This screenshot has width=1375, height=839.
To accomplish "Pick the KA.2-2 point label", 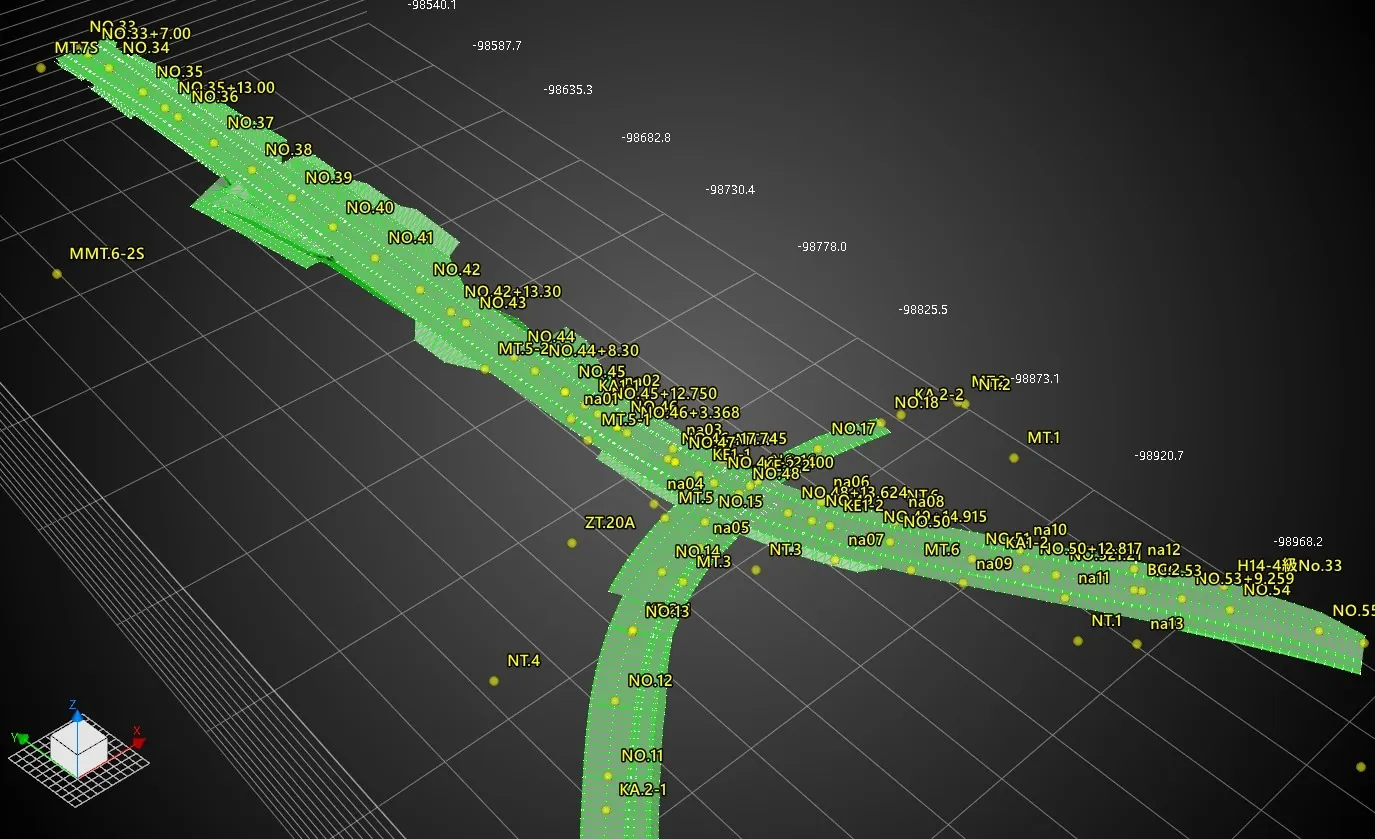I will (x=939, y=395).
